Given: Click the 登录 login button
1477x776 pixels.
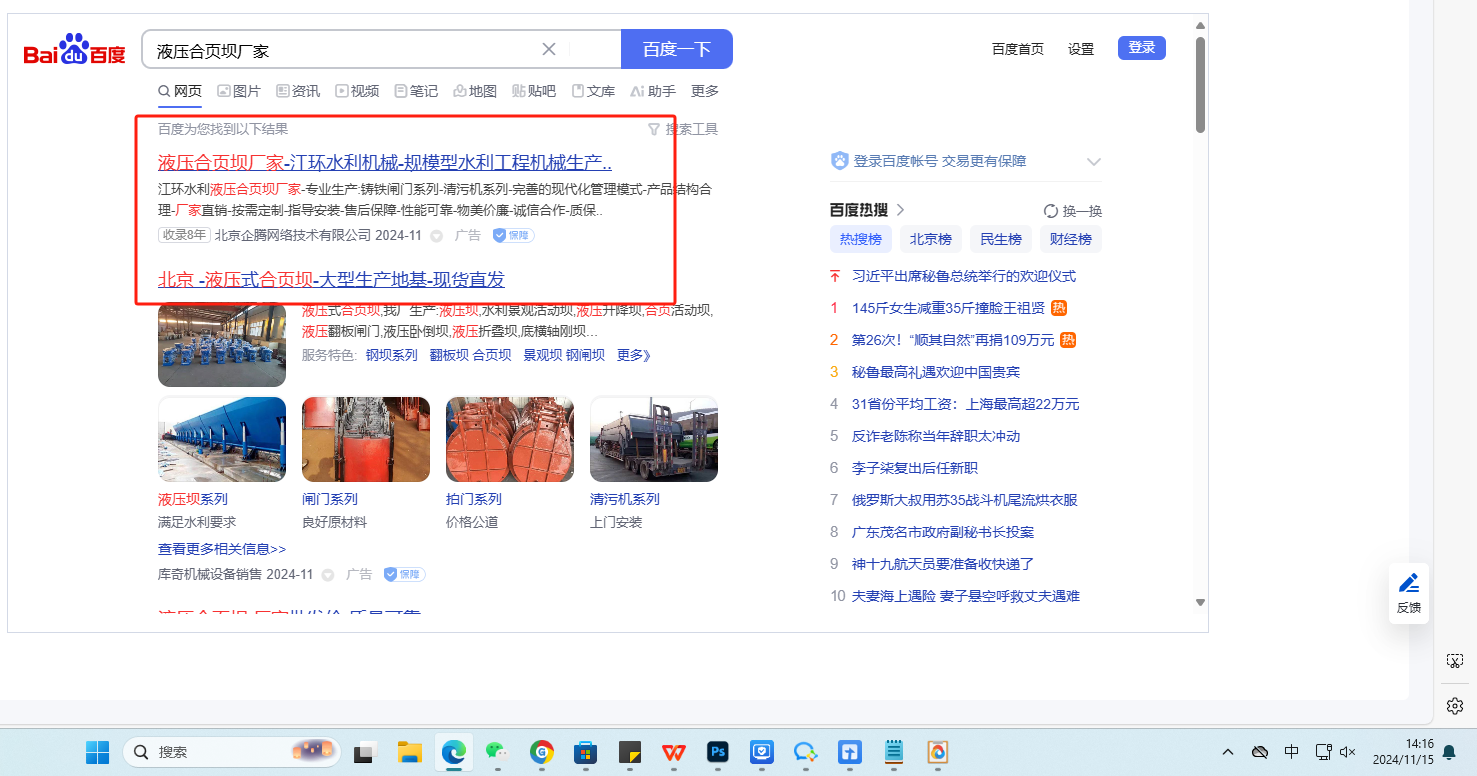Looking at the screenshot, I should [1141, 48].
